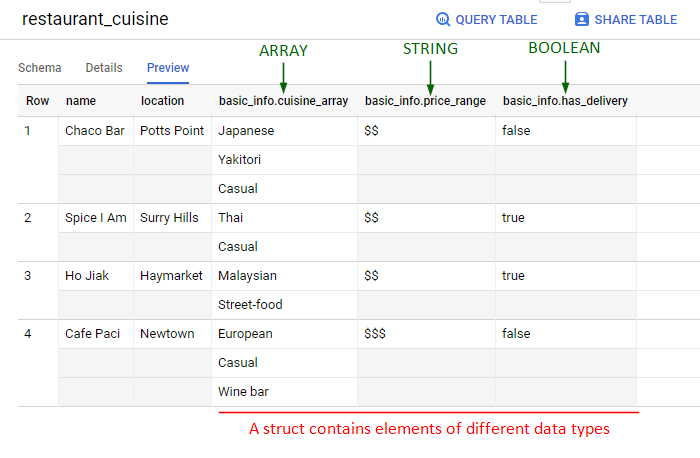Select the Surry Hills location cell
Screen dimensions: 700x458
tap(172, 218)
